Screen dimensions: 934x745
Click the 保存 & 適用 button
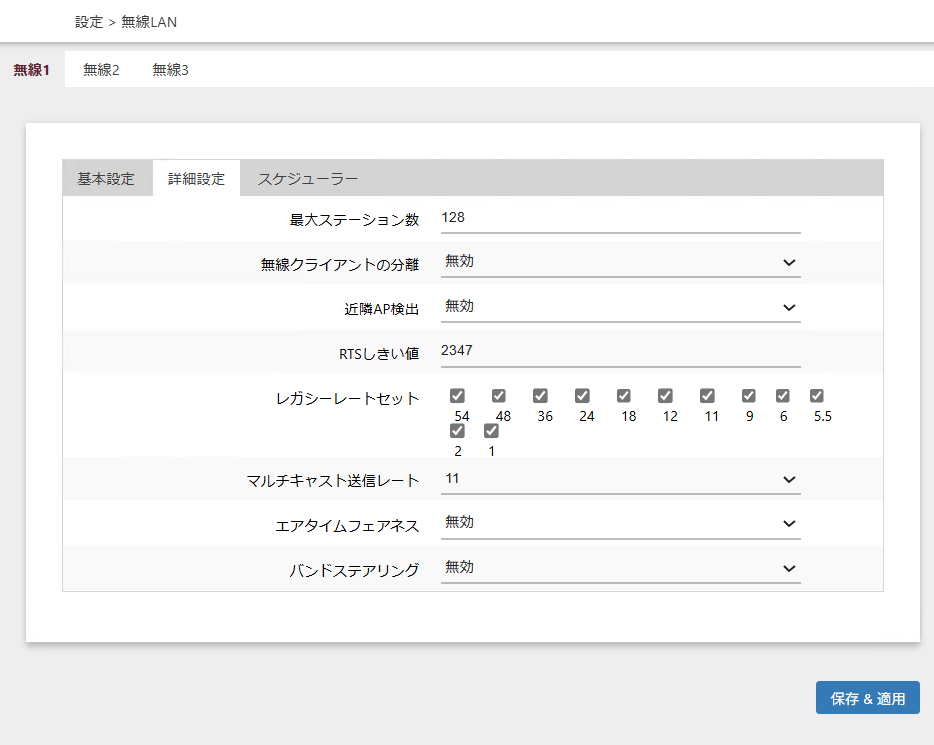(x=867, y=699)
